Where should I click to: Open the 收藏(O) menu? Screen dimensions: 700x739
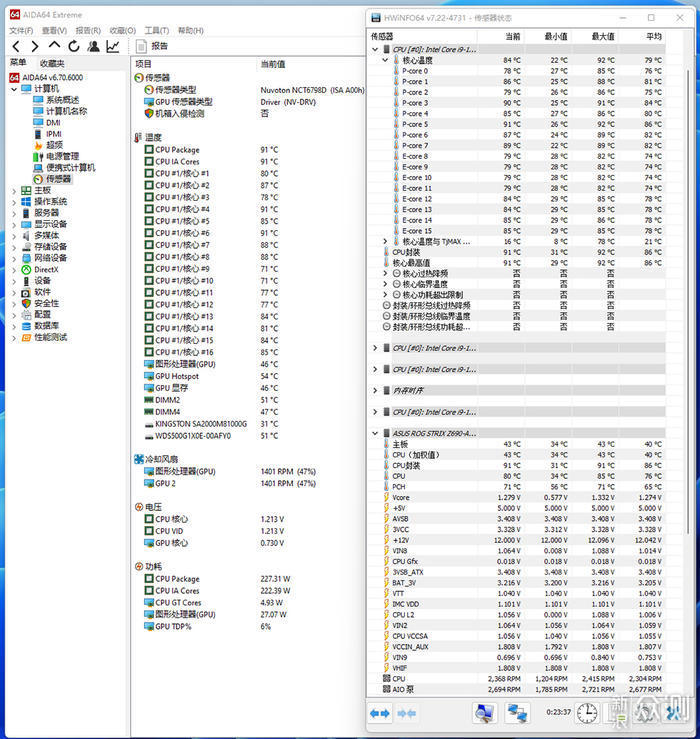(123, 31)
